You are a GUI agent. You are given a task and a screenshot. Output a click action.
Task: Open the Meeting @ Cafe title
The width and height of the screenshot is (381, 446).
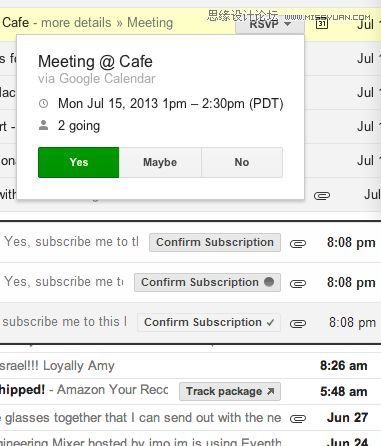click(95, 62)
